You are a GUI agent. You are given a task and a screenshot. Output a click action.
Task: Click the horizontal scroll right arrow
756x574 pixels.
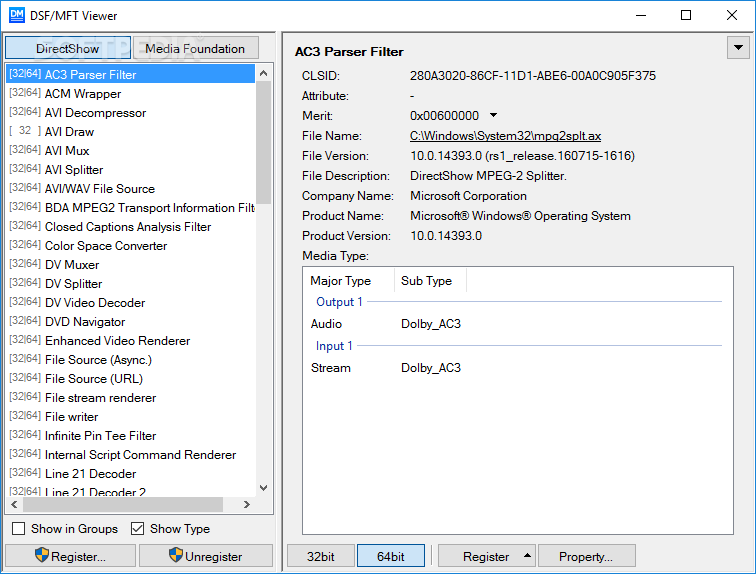[x=247, y=505]
